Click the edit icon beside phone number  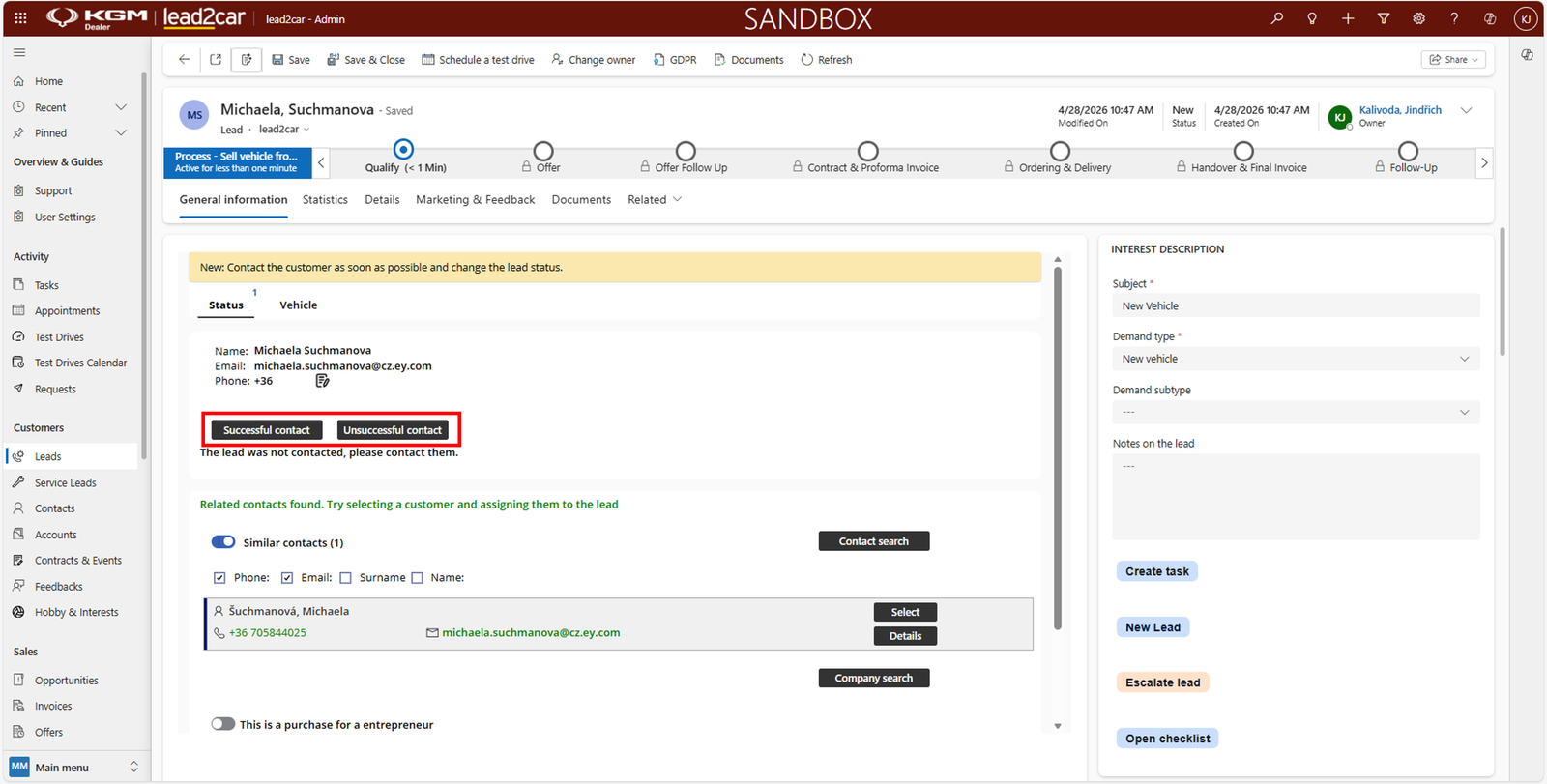(x=323, y=381)
